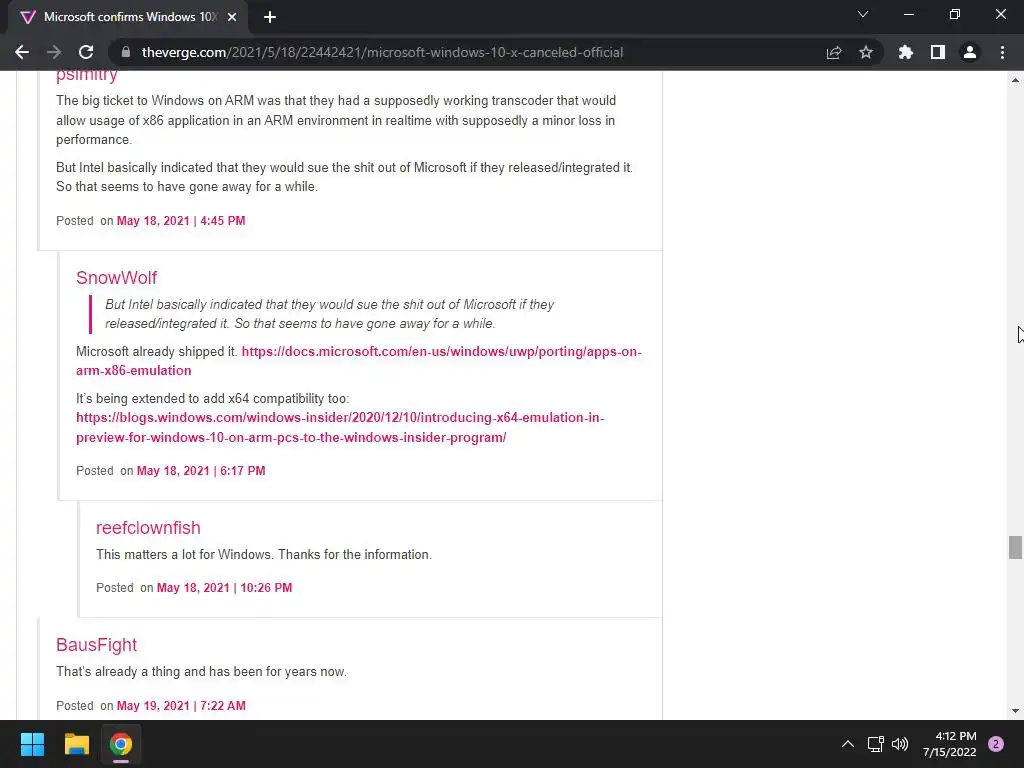Screen dimensions: 1024x768
Task: Open psimitry's user profile link
Action: pos(86,75)
